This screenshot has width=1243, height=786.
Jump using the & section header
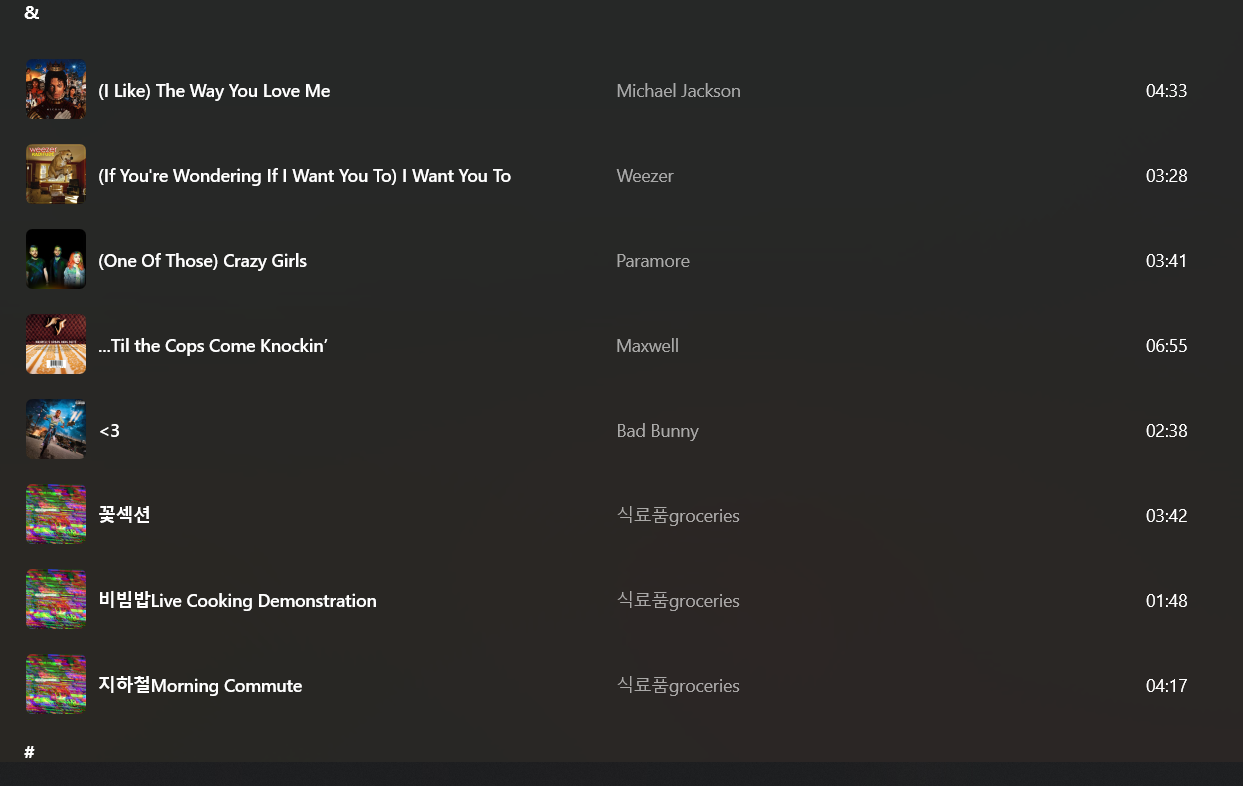pyautogui.click(x=32, y=13)
